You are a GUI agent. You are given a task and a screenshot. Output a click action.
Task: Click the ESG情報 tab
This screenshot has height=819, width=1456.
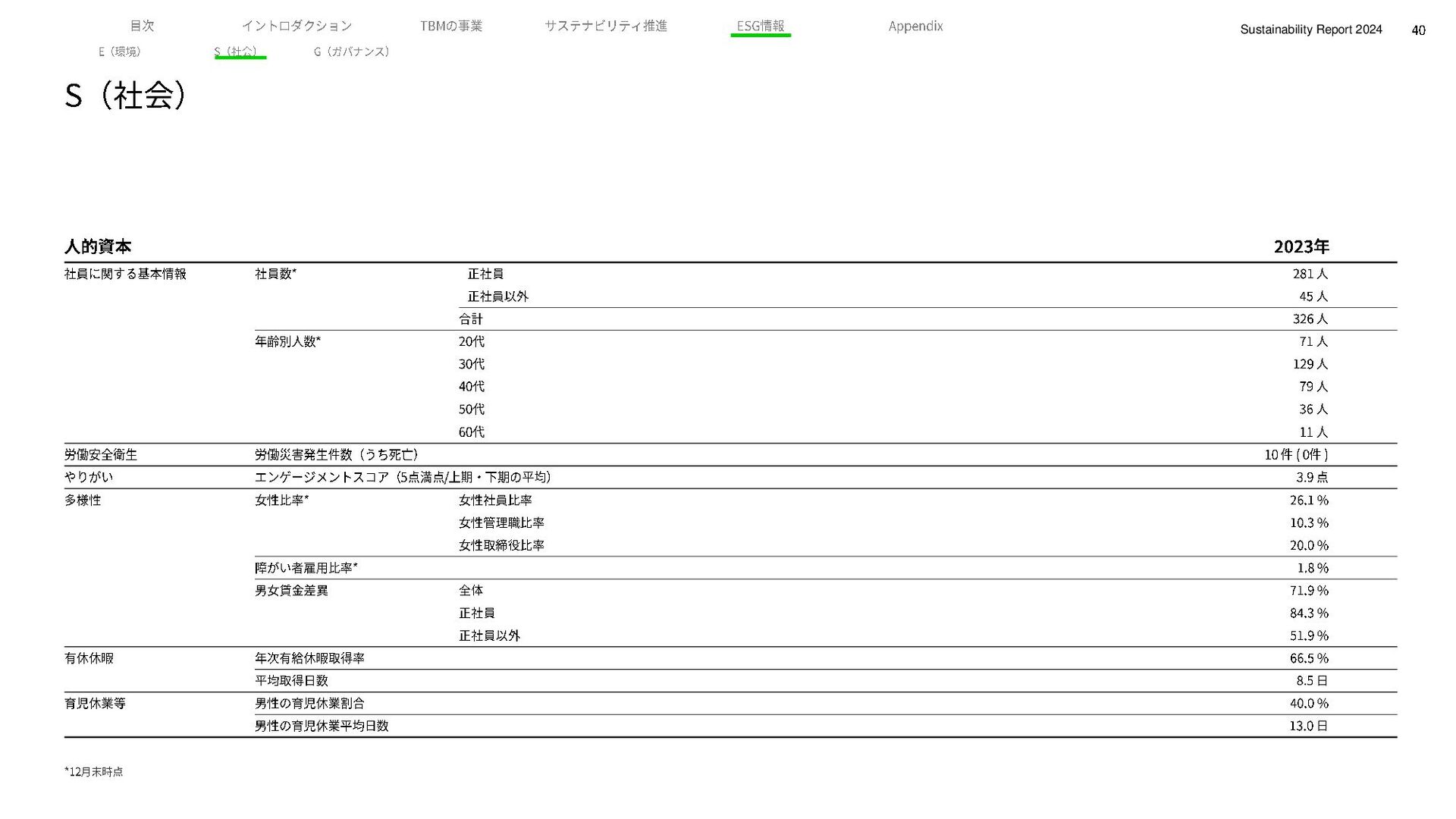coord(760,26)
